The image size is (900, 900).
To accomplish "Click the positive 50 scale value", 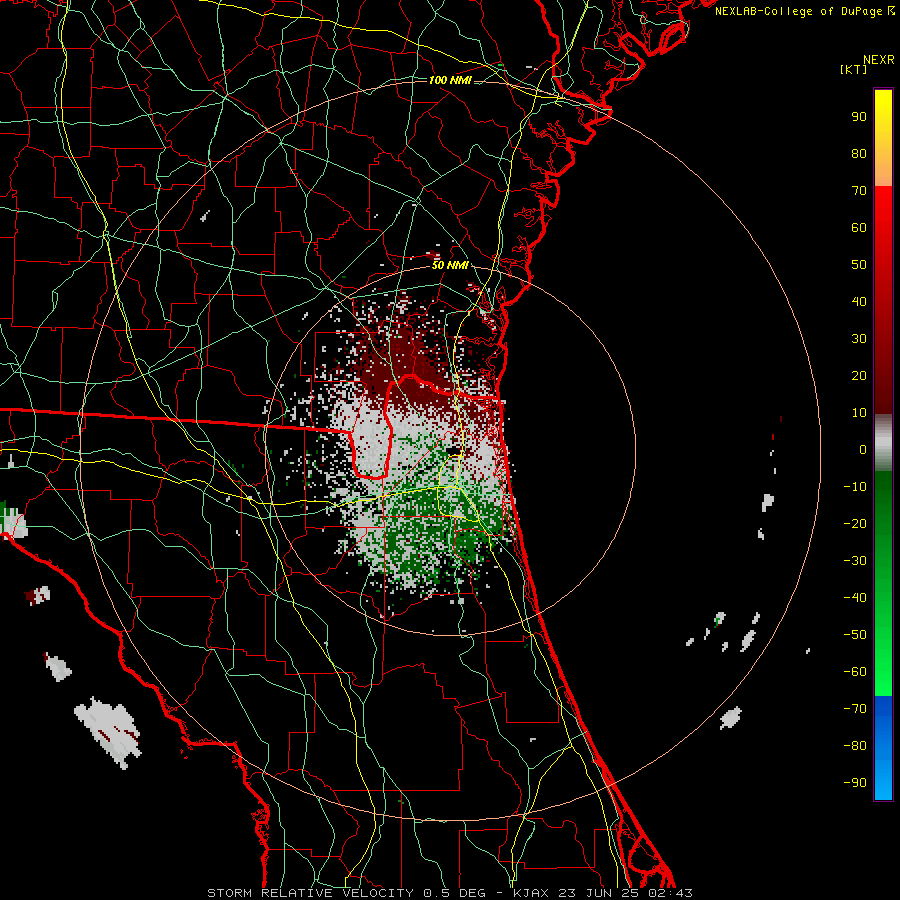I will pos(859,265).
